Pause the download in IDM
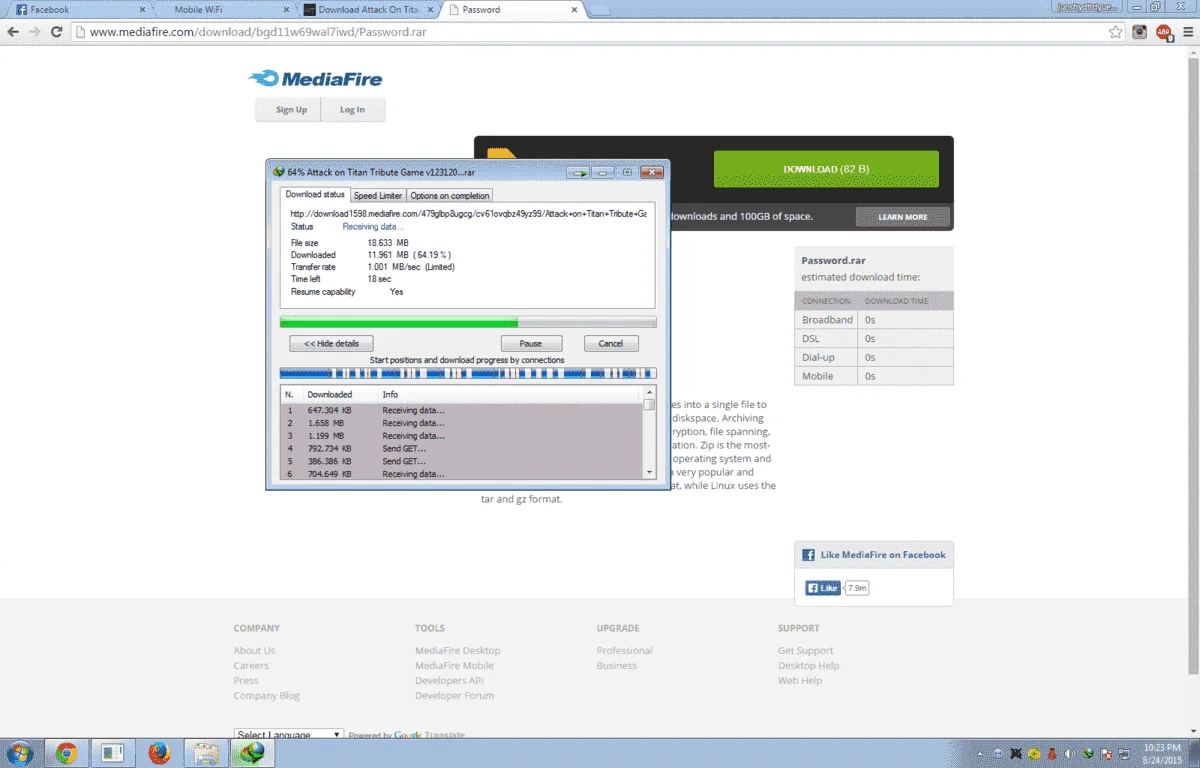 (x=531, y=343)
